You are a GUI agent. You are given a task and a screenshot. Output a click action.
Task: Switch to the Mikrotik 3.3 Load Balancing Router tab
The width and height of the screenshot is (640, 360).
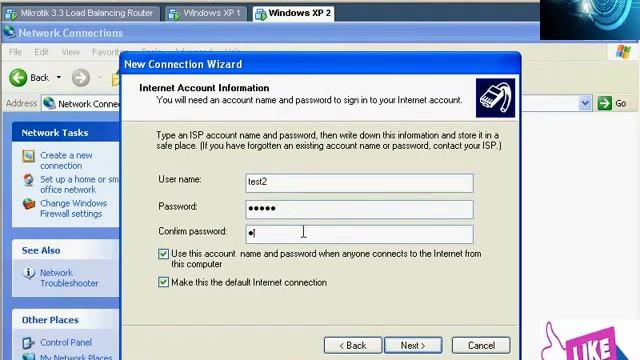(x=80, y=13)
